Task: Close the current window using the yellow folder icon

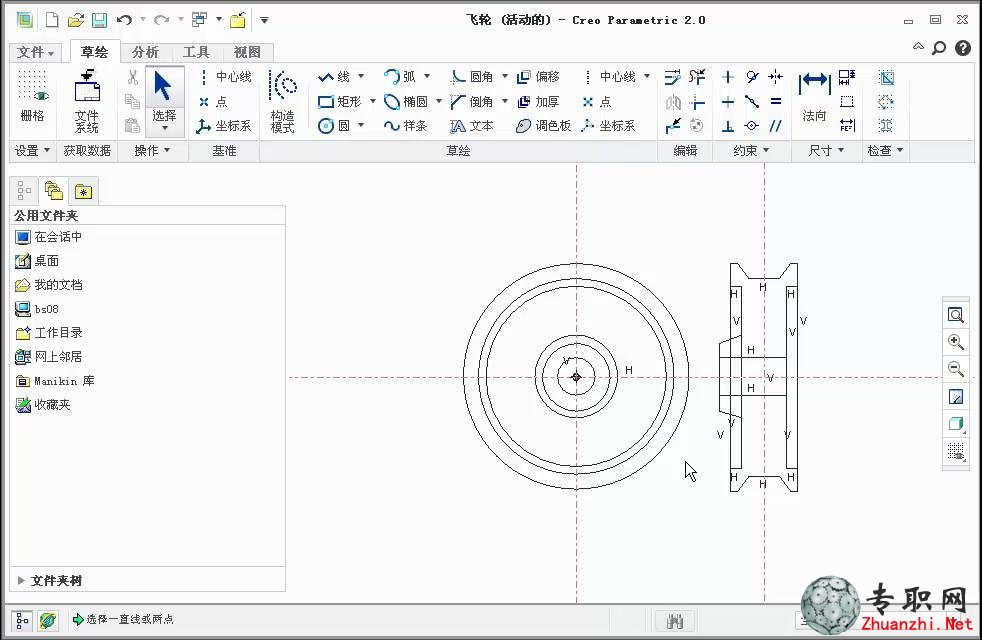Action: [x=237, y=20]
